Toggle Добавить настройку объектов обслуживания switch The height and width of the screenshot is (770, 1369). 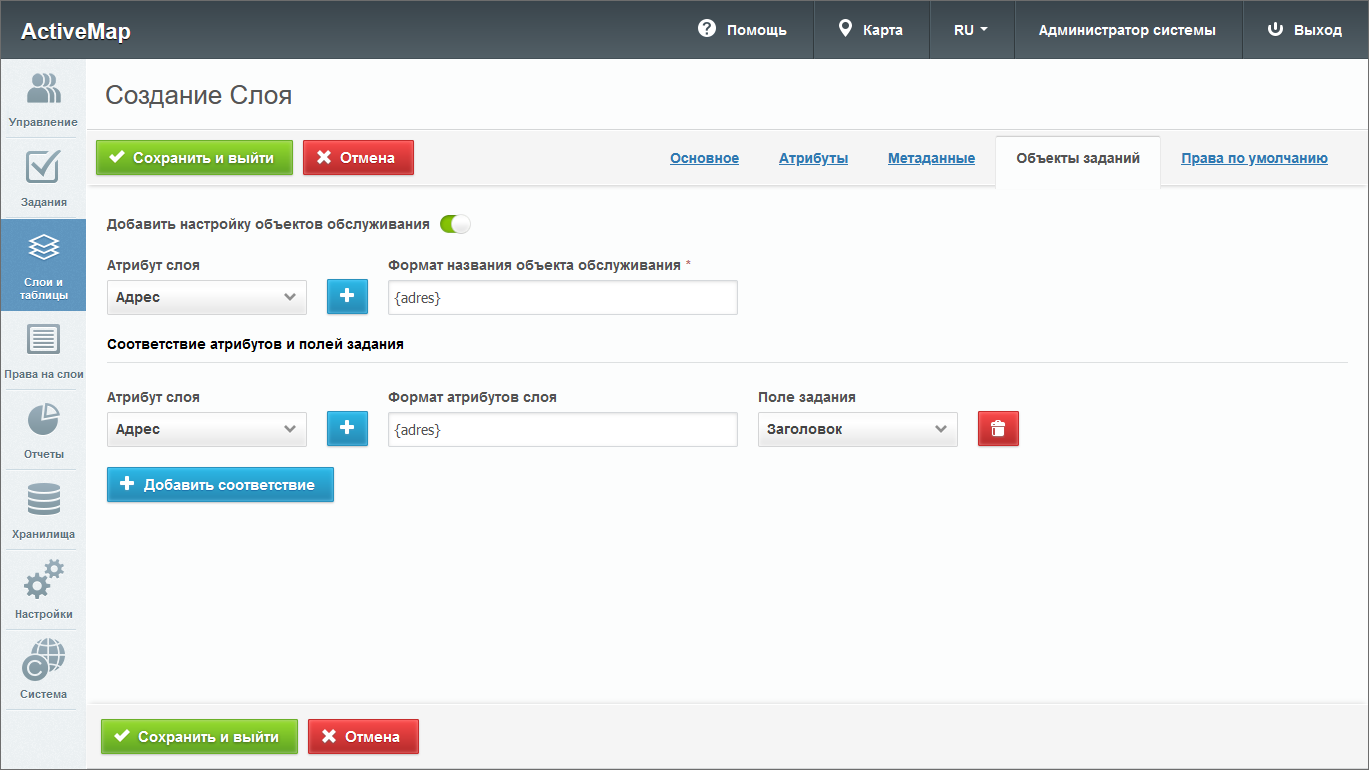[x=455, y=224]
